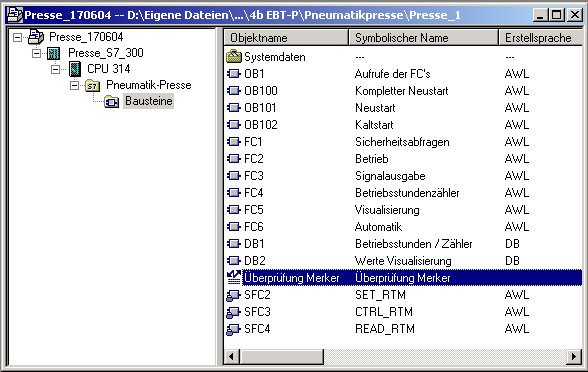Click symbolic name 'Kaltstart'
Screen dimensions: 588x372
(374, 125)
